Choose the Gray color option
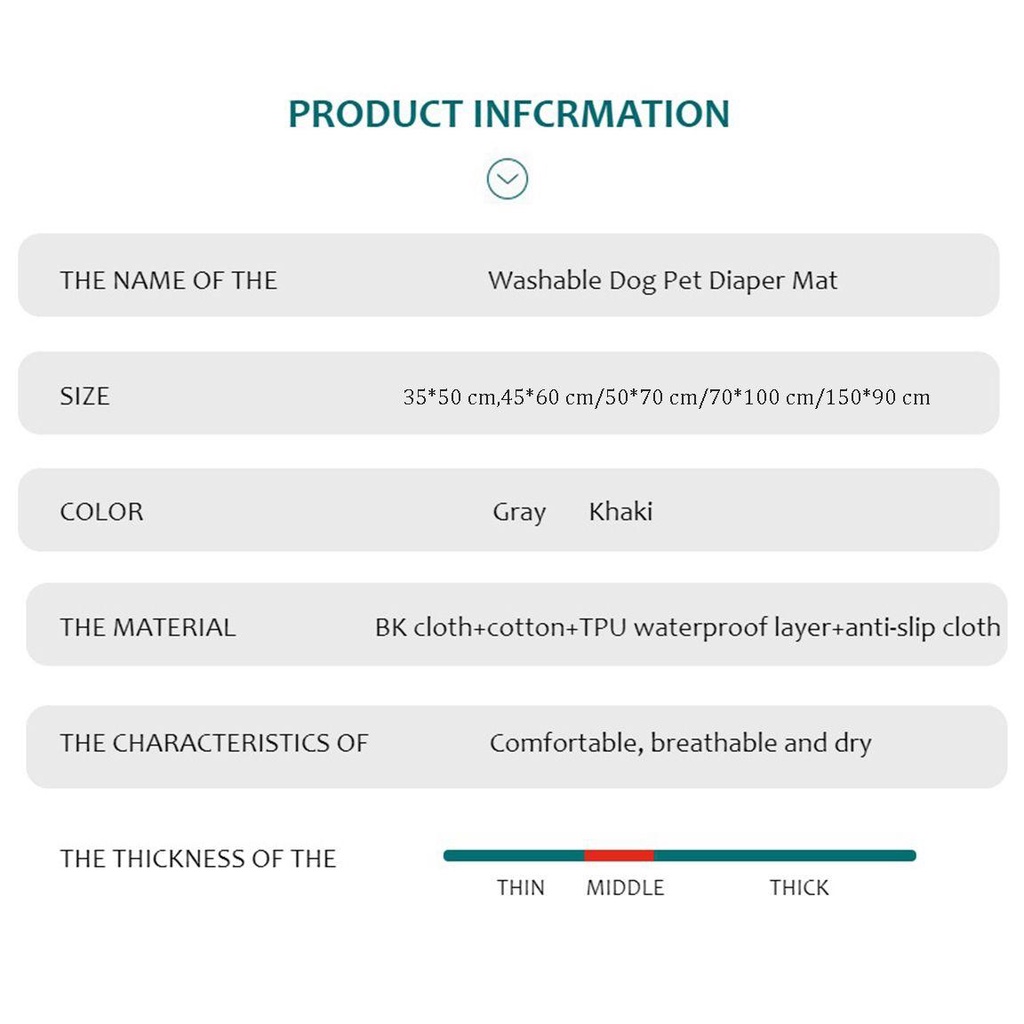The width and height of the screenshot is (1024, 1024). click(x=519, y=512)
